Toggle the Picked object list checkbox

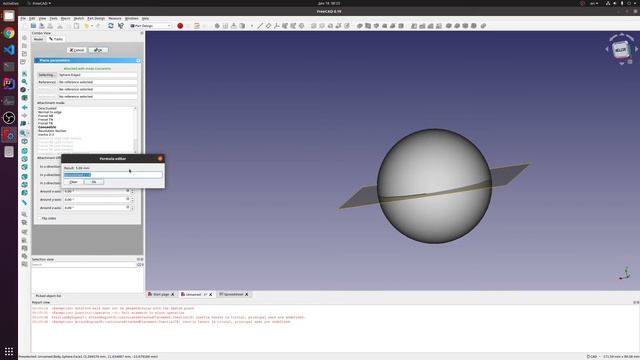pos(34,296)
